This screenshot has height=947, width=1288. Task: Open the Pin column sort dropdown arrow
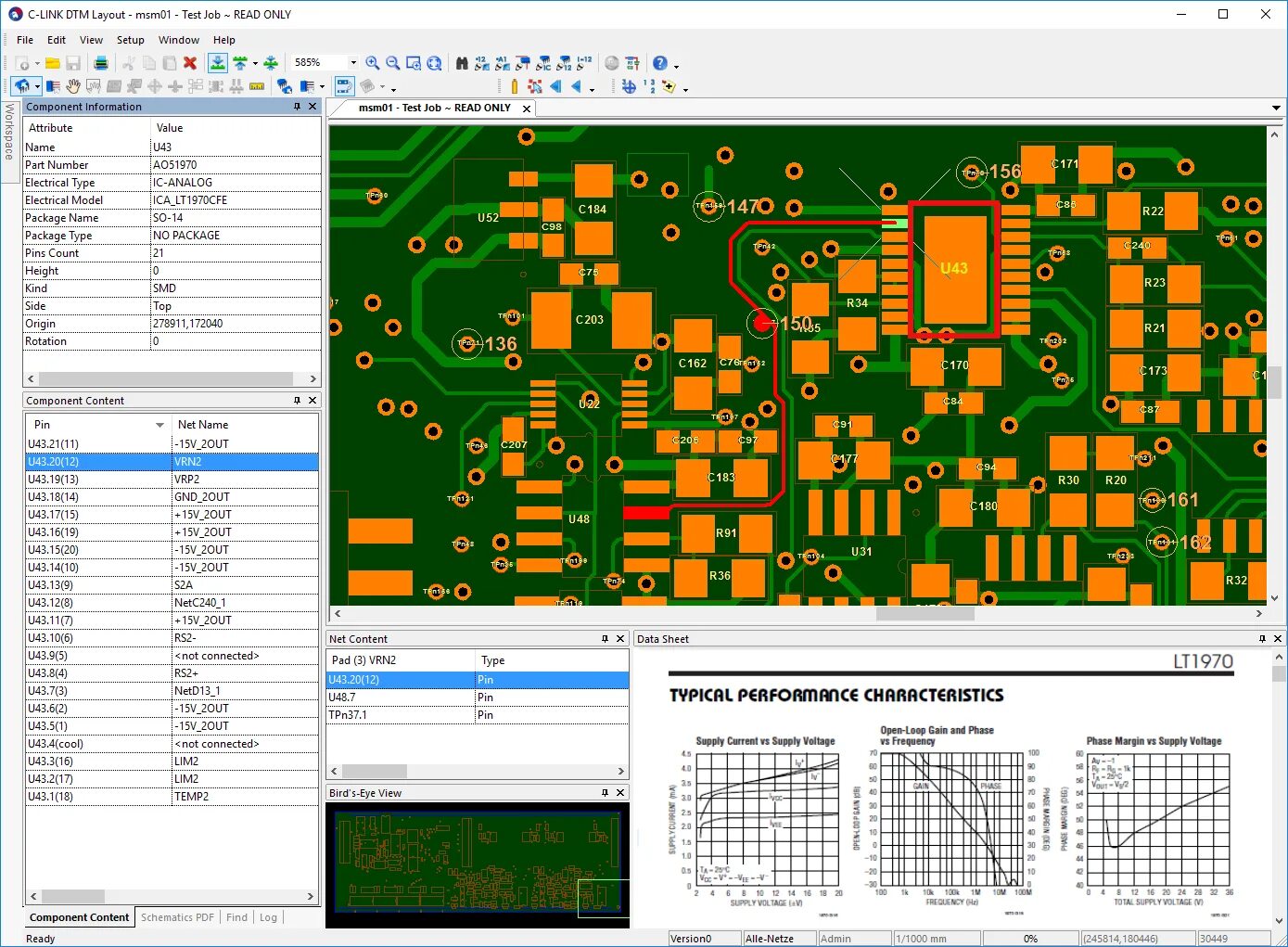coord(159,425)
